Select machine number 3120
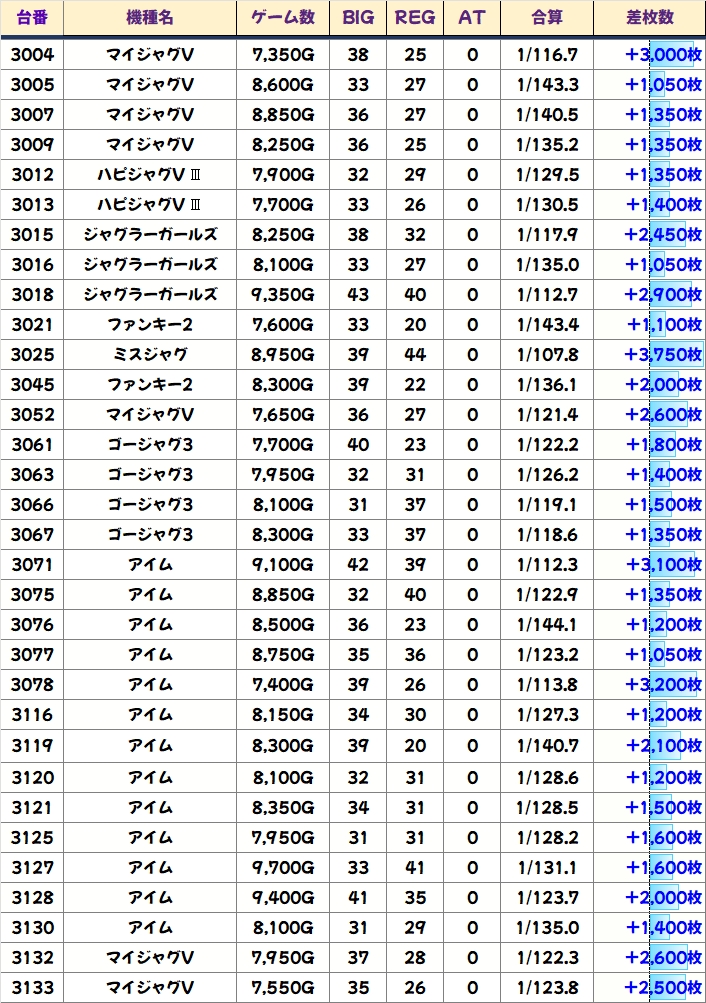This screenshot has width=706, height=1003. click(32, 778)
